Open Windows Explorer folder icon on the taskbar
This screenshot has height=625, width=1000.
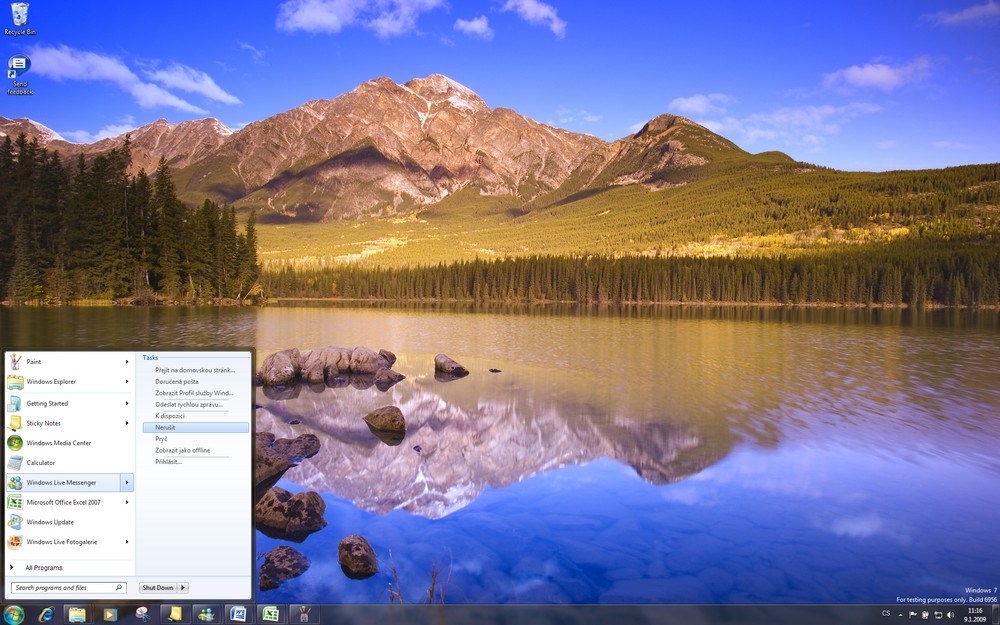click(x=77, y=614)
